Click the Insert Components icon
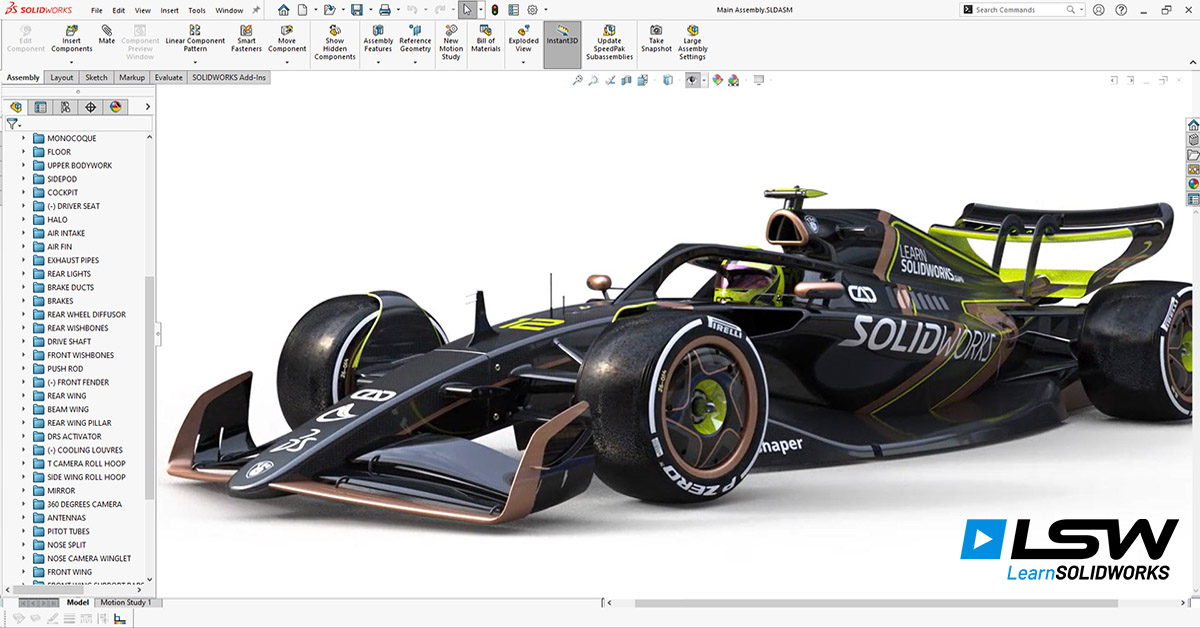This screenshot has width=1200, height=628. [x=71, y=30]
